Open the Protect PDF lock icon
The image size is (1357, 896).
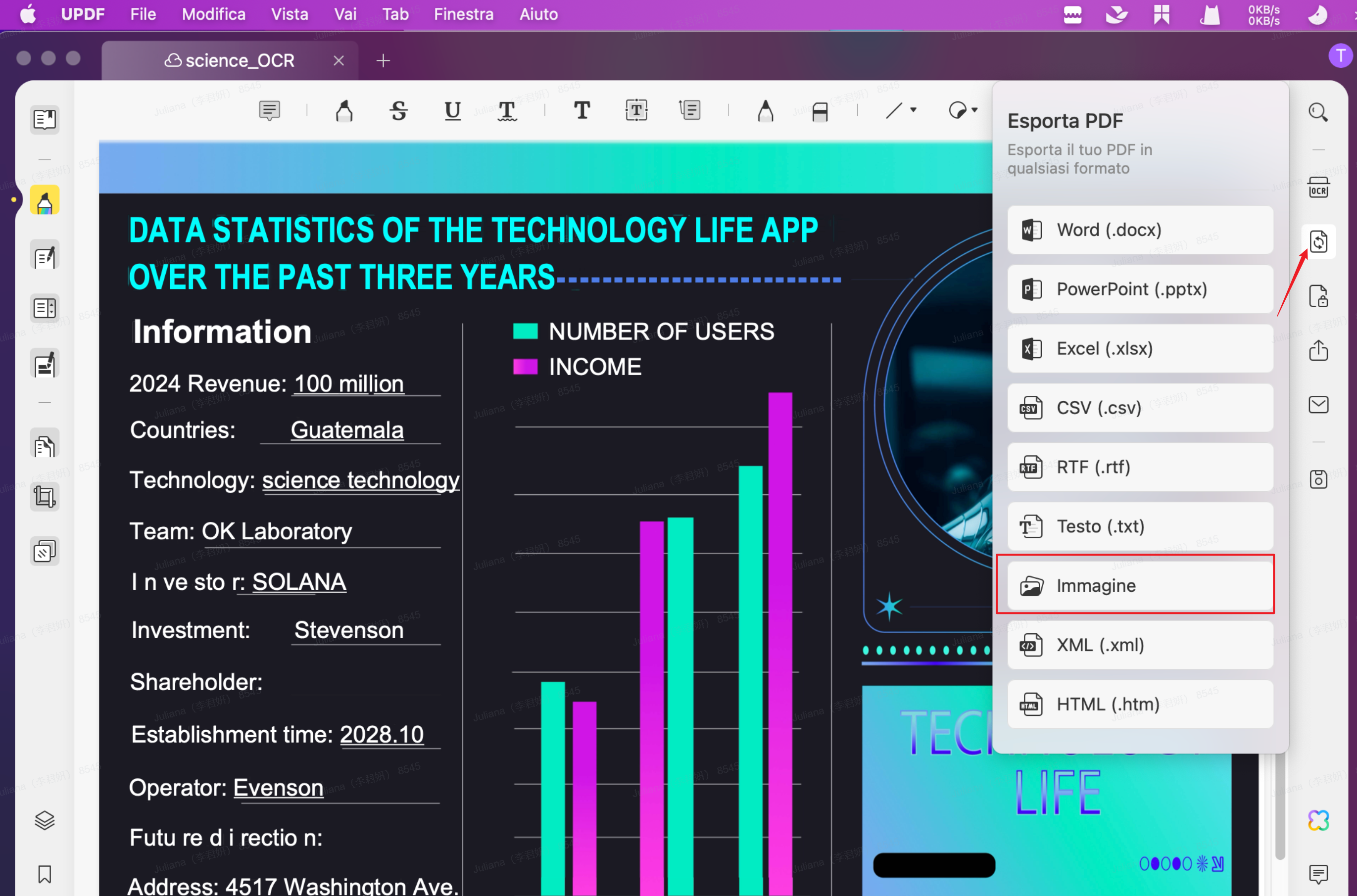coord(1318,296)
